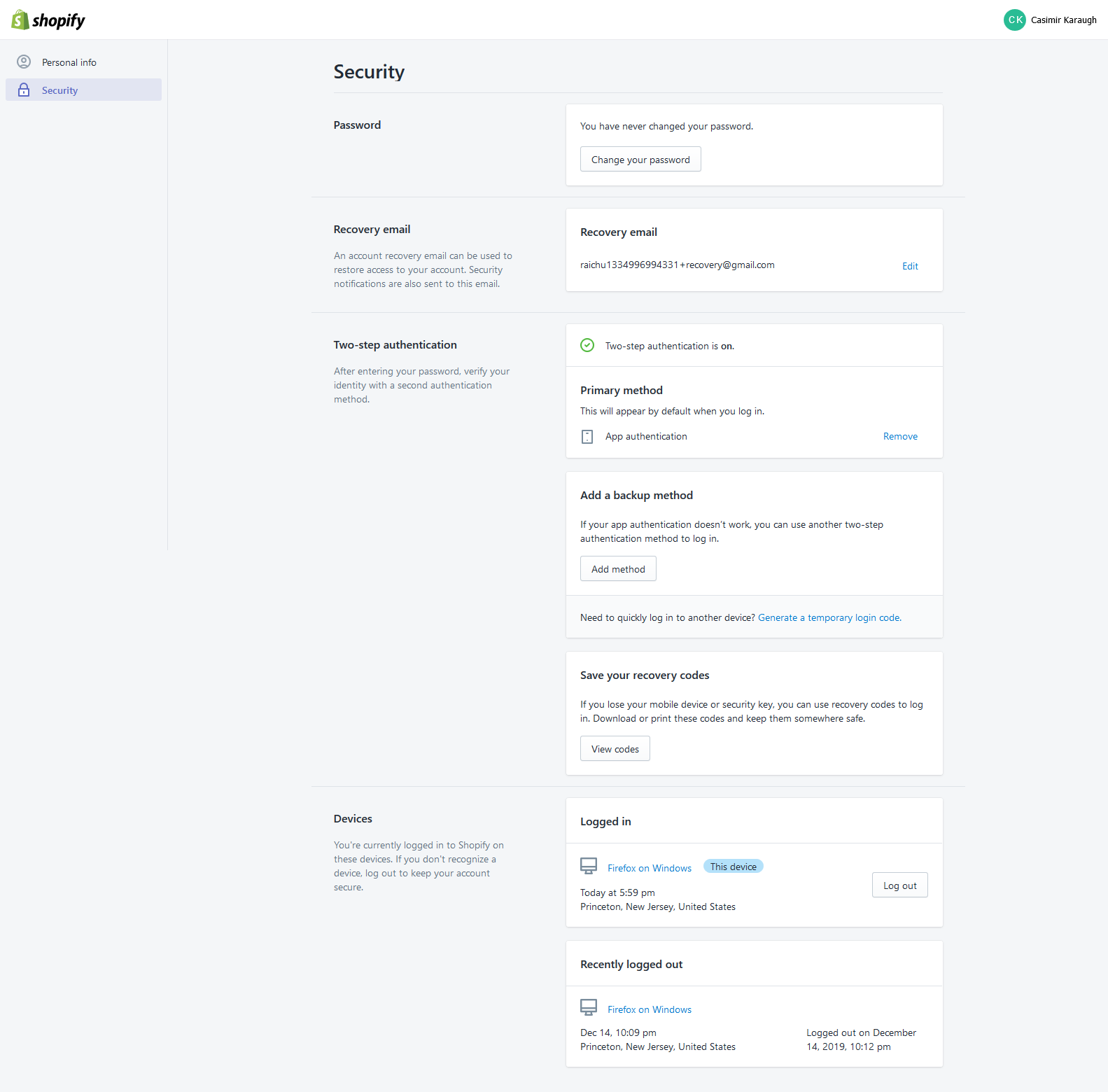Image resolution: width=1108 pixels, height=1092 pixels.
Task: Open Firefox on Windows logged-in device link
Action: tap(650, 868)
